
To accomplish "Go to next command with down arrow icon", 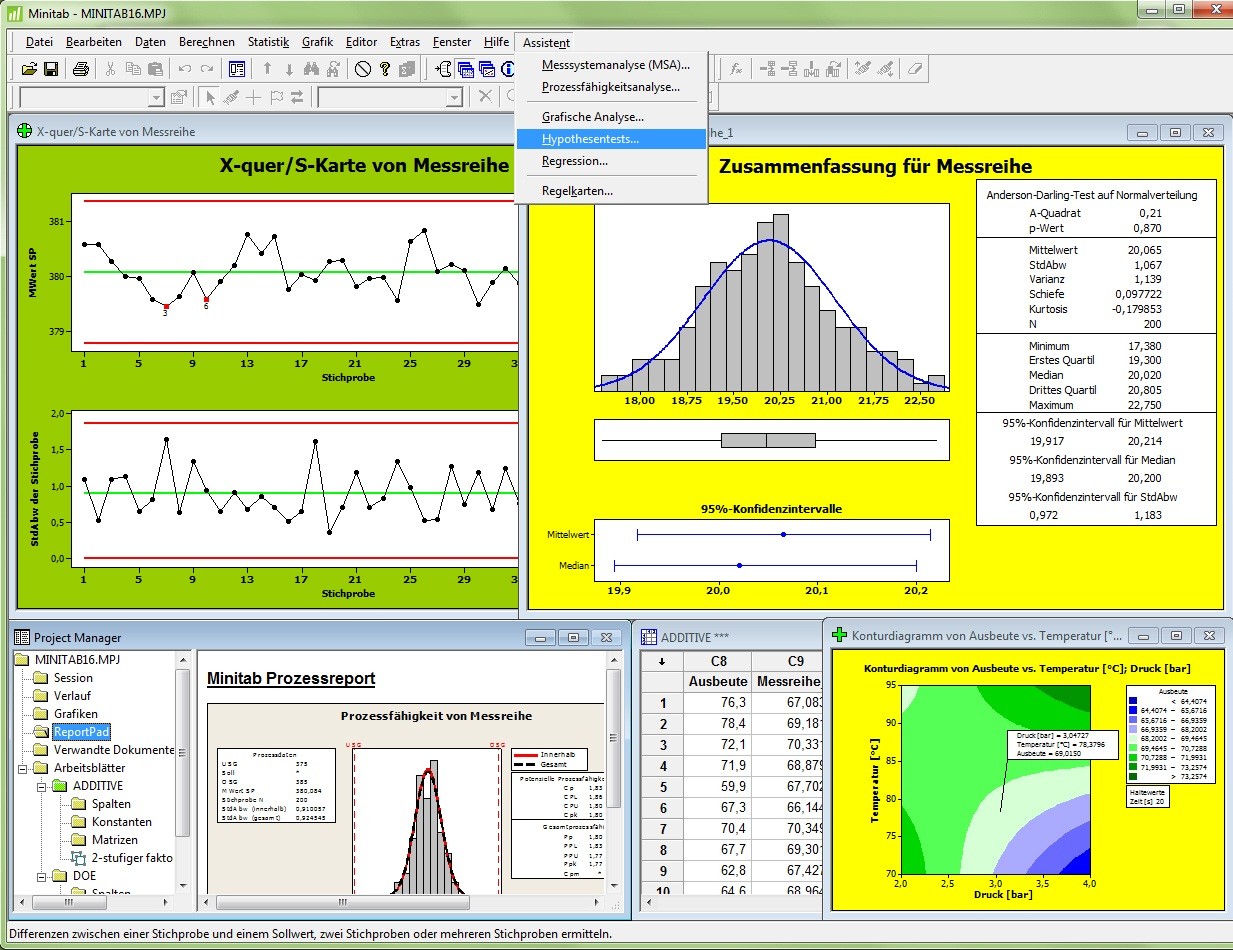I will [289, 69].
